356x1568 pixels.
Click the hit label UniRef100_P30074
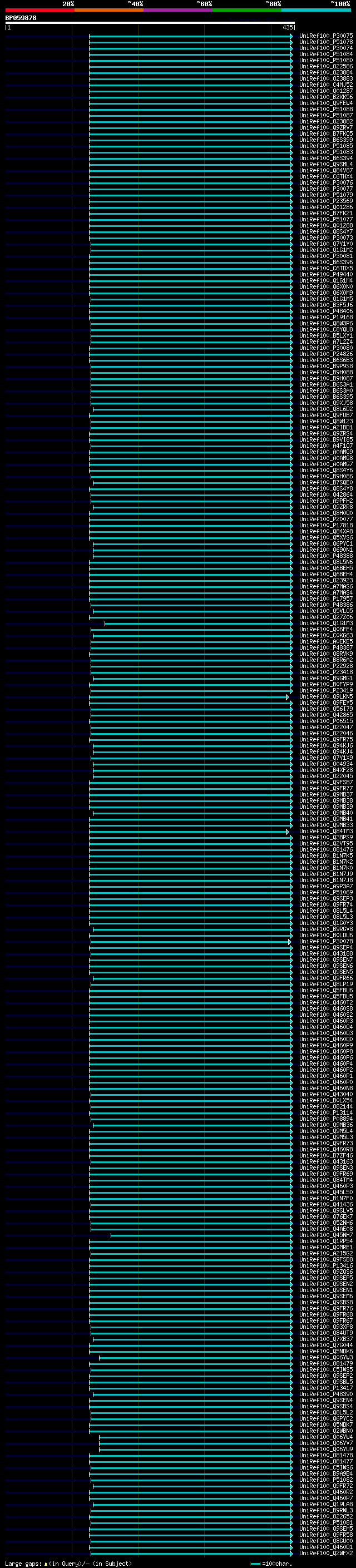326,48
